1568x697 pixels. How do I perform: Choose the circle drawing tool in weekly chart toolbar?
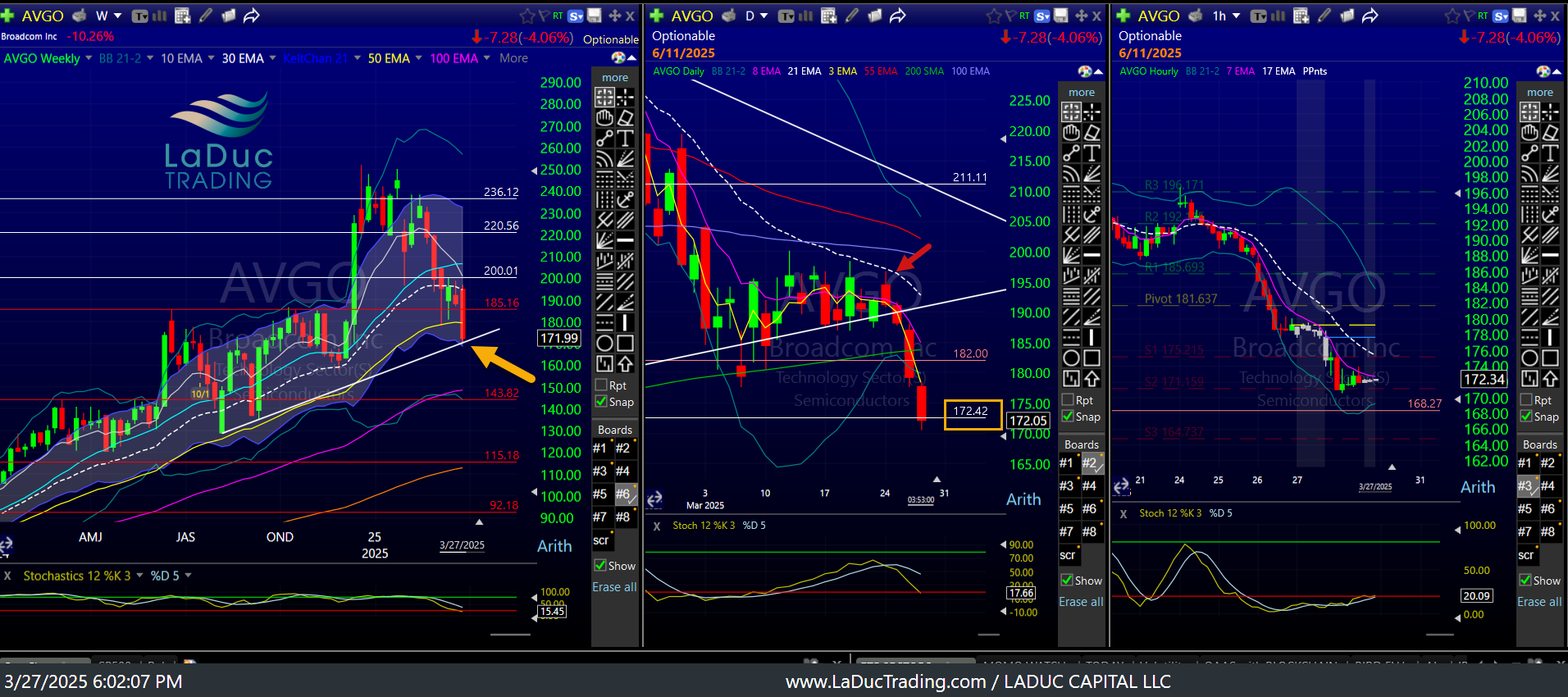click(604, 343)
